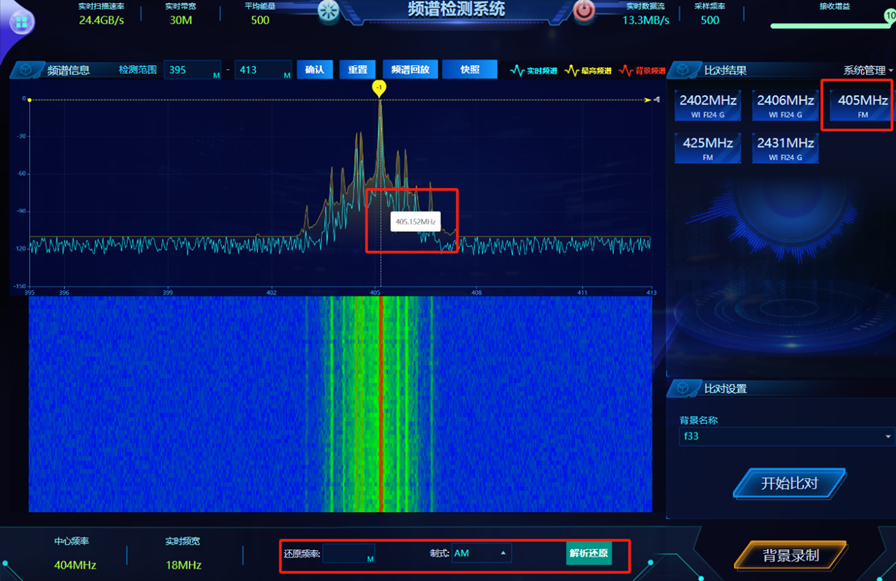Click the cube icon beside 比对结果
Image resolution: width=896 pixels, height=581 pixels.
(x=683, y=70)
